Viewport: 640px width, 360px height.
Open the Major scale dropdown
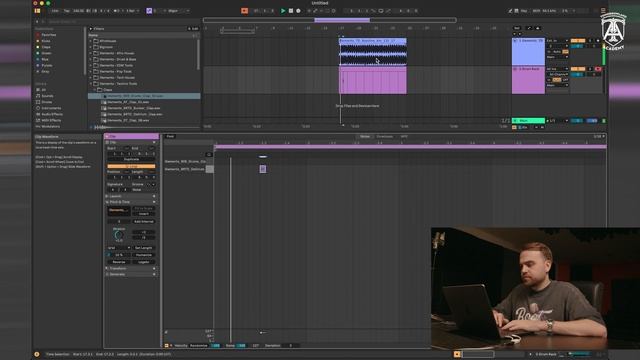tap(178, 11)
